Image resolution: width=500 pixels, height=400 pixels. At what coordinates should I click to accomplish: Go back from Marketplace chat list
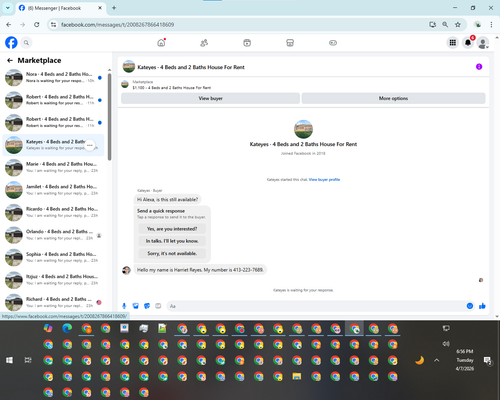point(10,60)
